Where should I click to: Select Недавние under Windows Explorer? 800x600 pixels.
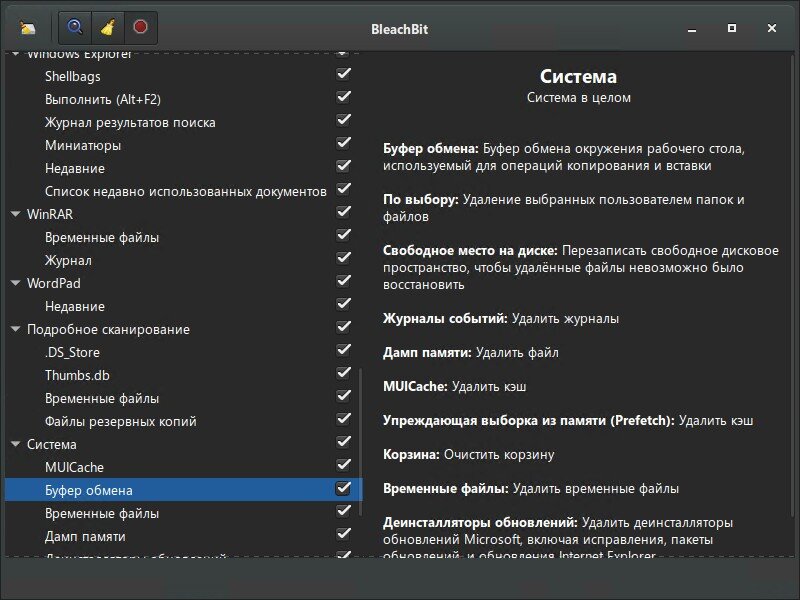point(183,168)
